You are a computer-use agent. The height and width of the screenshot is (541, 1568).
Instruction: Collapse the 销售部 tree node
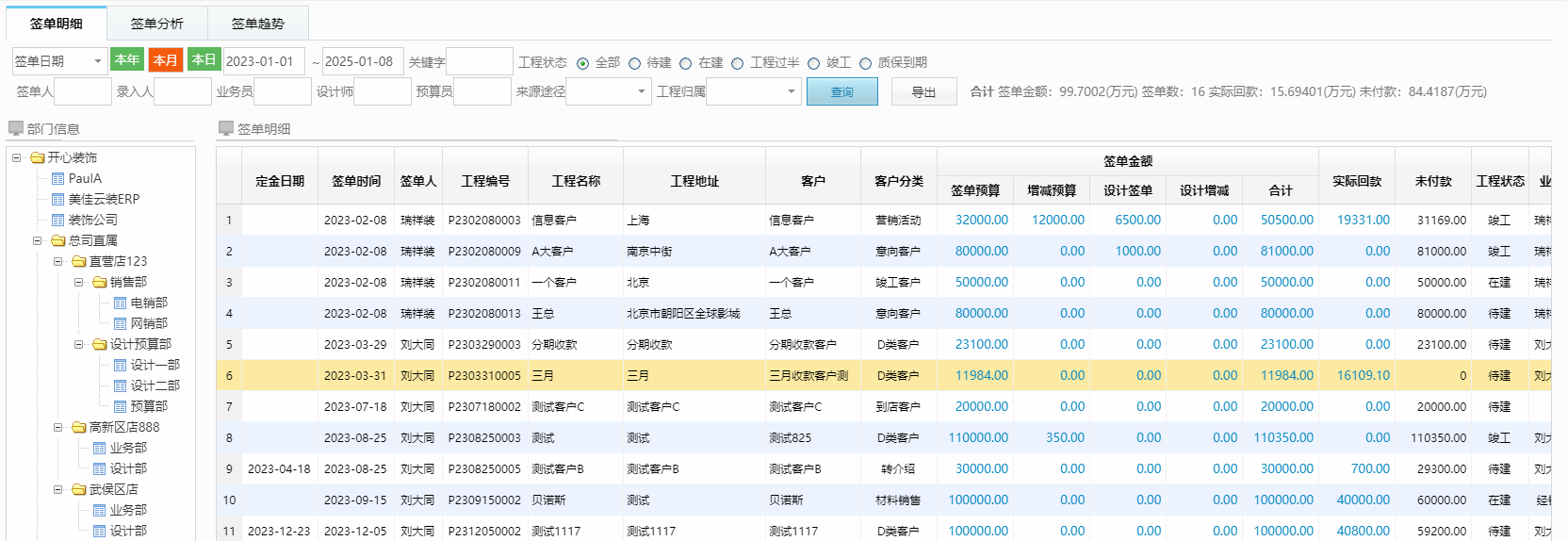79,282
